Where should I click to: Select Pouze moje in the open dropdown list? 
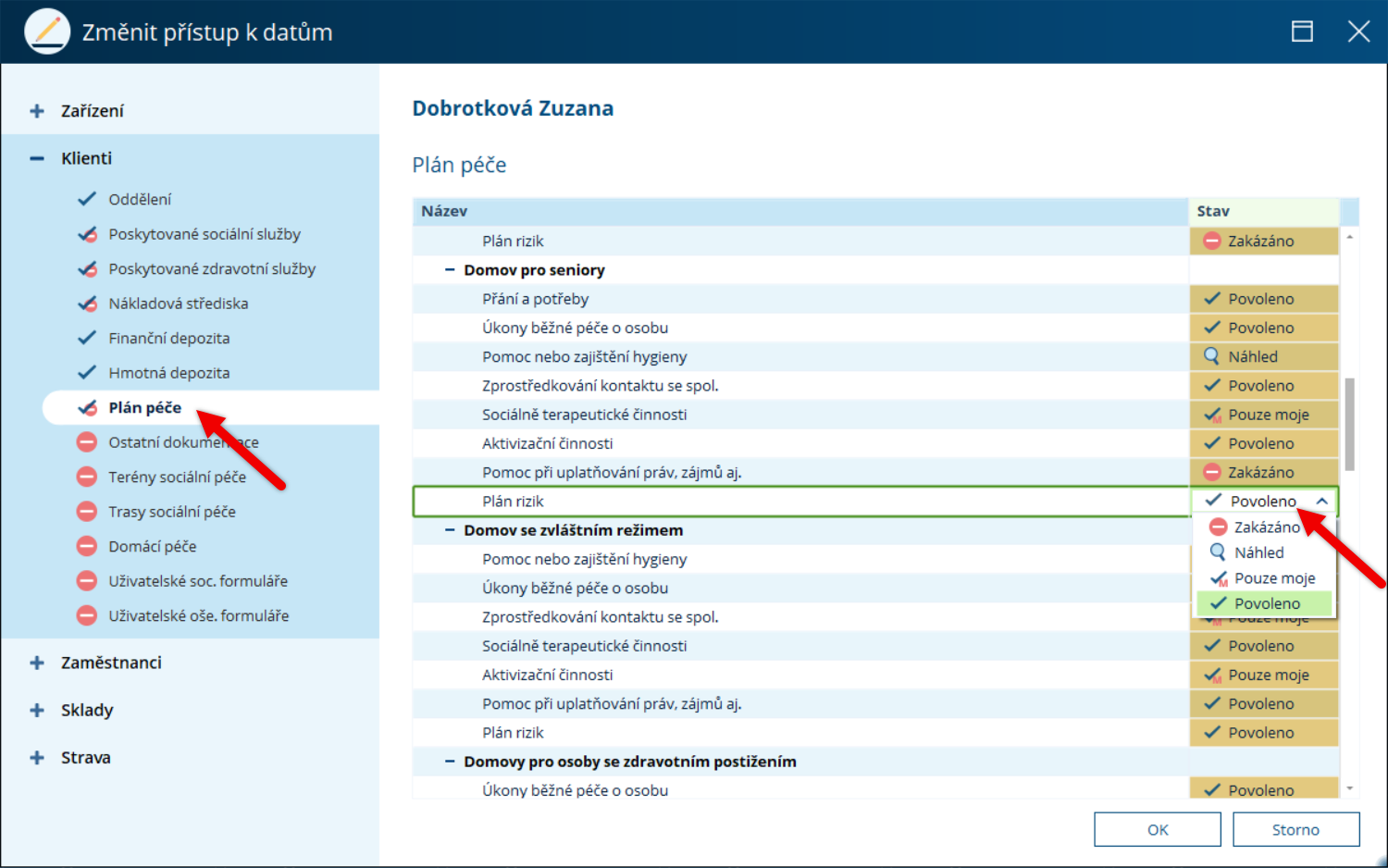[1265, 578]
